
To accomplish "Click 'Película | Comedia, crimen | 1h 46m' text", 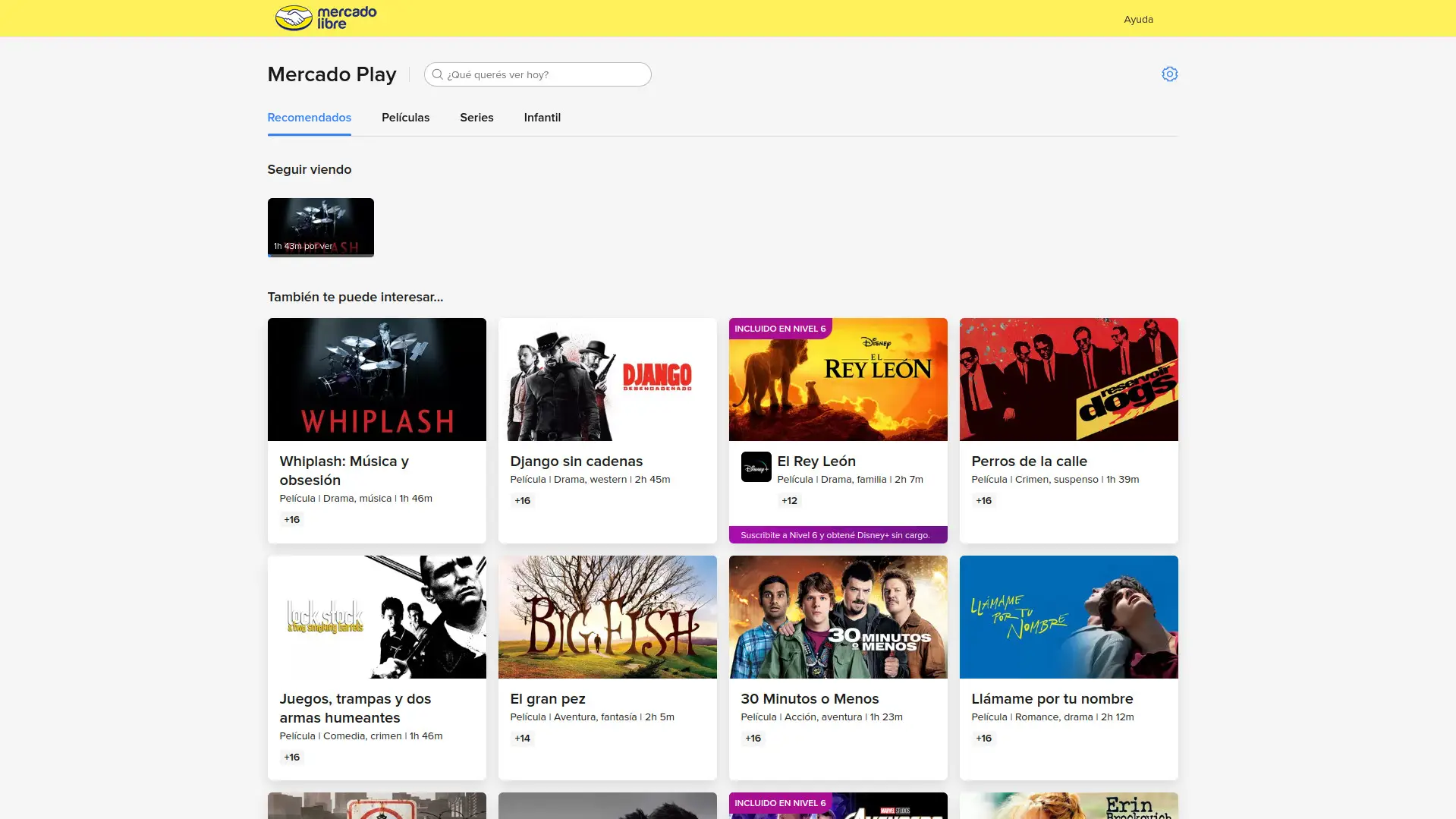I will tap(360, 736).
